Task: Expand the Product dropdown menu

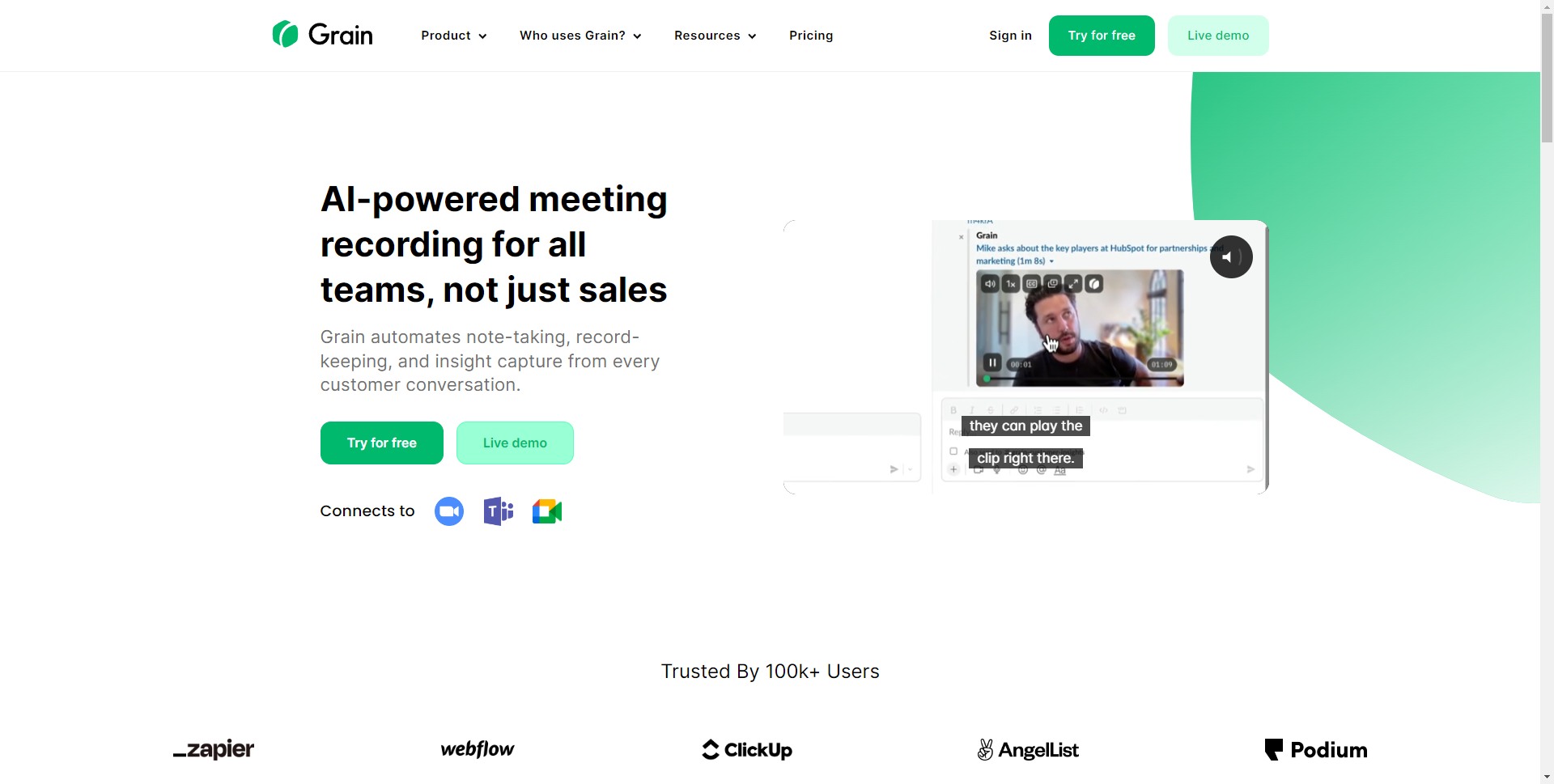Action: coord(453,36)
